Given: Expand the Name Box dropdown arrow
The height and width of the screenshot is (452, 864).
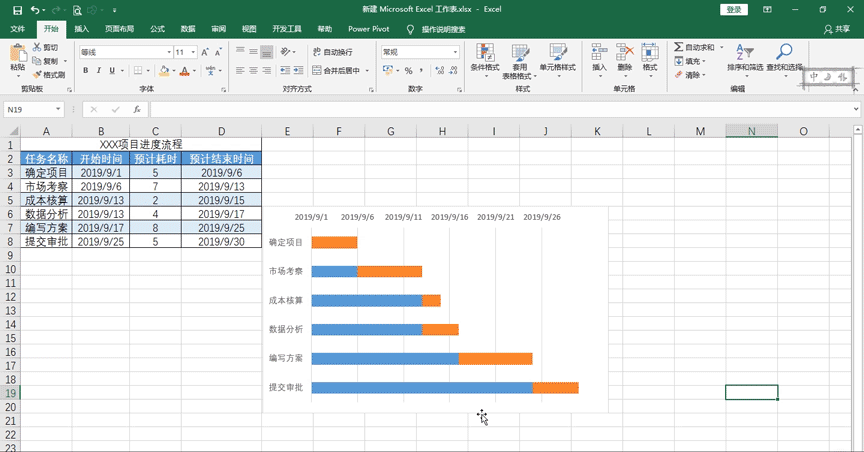Looking at the screenshot, I should [57, 109].
